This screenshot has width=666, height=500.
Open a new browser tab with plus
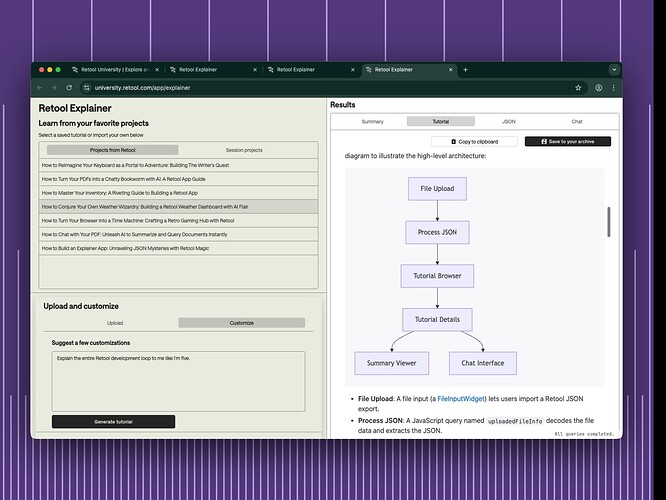coord(466,70)
